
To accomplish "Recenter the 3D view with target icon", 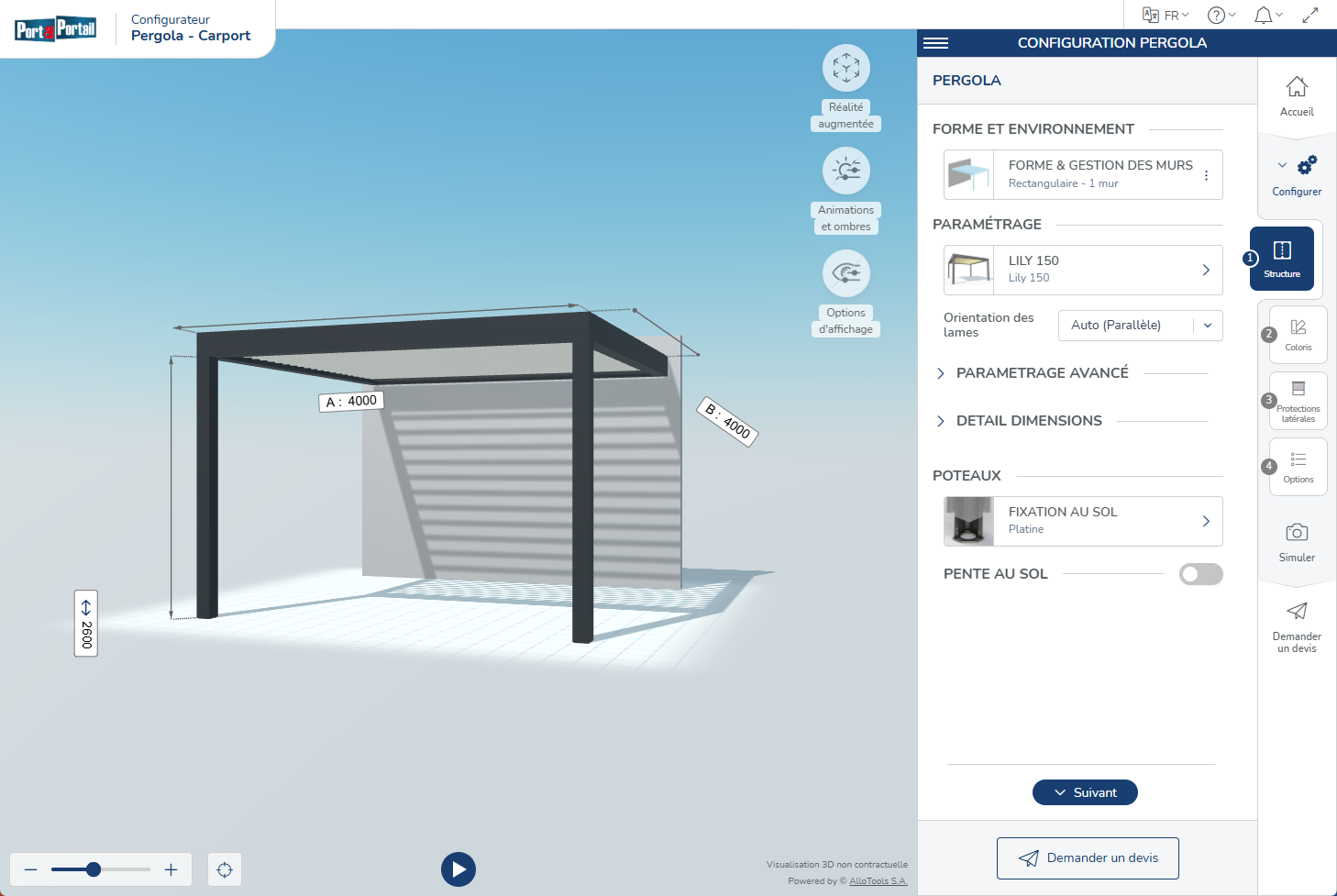I will pyautogui.click(x=225, y=869).
